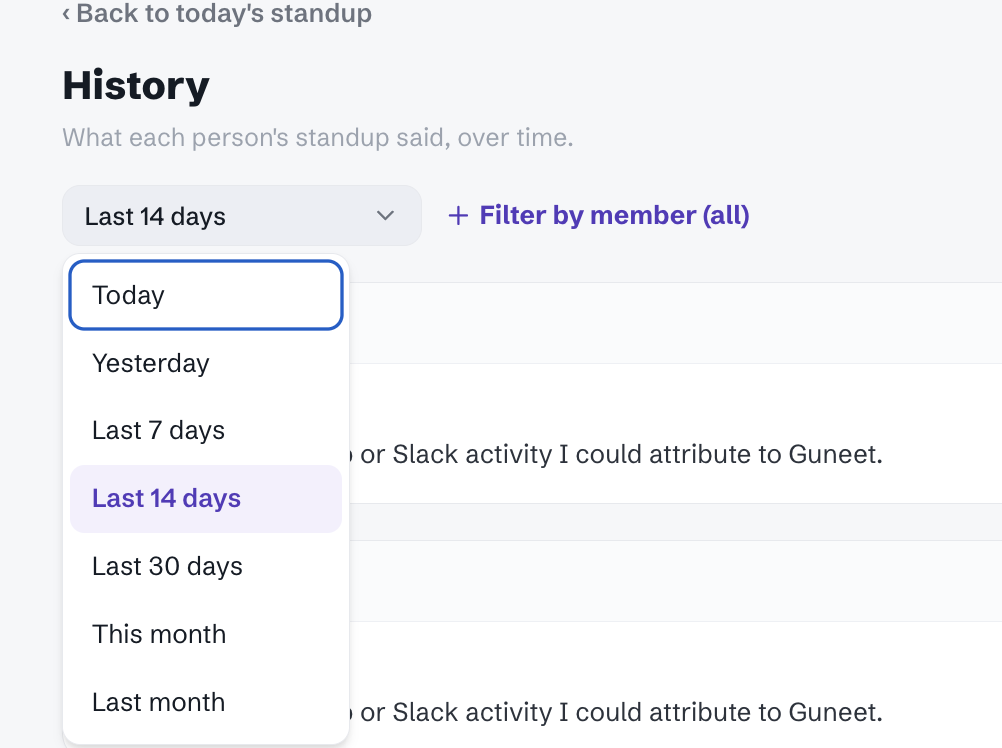Click the History page heading

tap(136, 86)
